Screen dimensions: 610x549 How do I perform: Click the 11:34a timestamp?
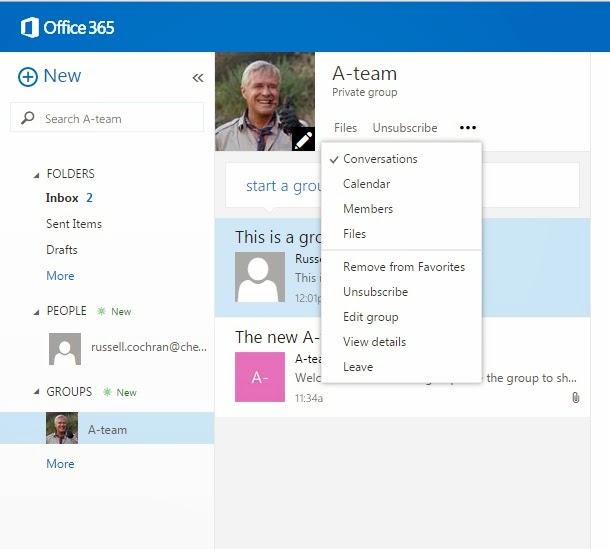309,398
